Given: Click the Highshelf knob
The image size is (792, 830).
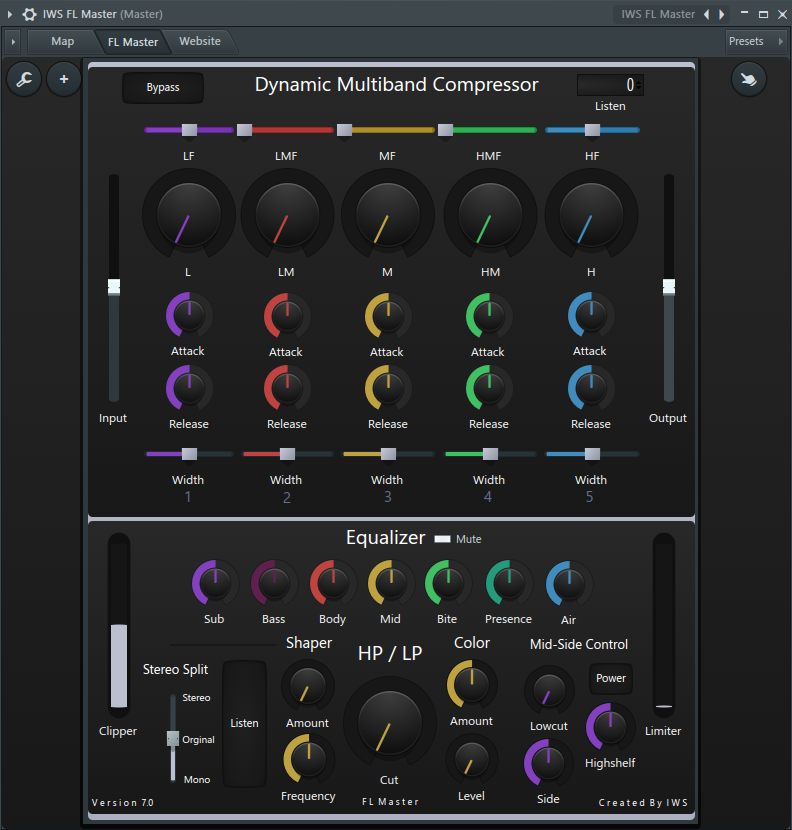Looking at the screenshot, I should pos(610,726).
